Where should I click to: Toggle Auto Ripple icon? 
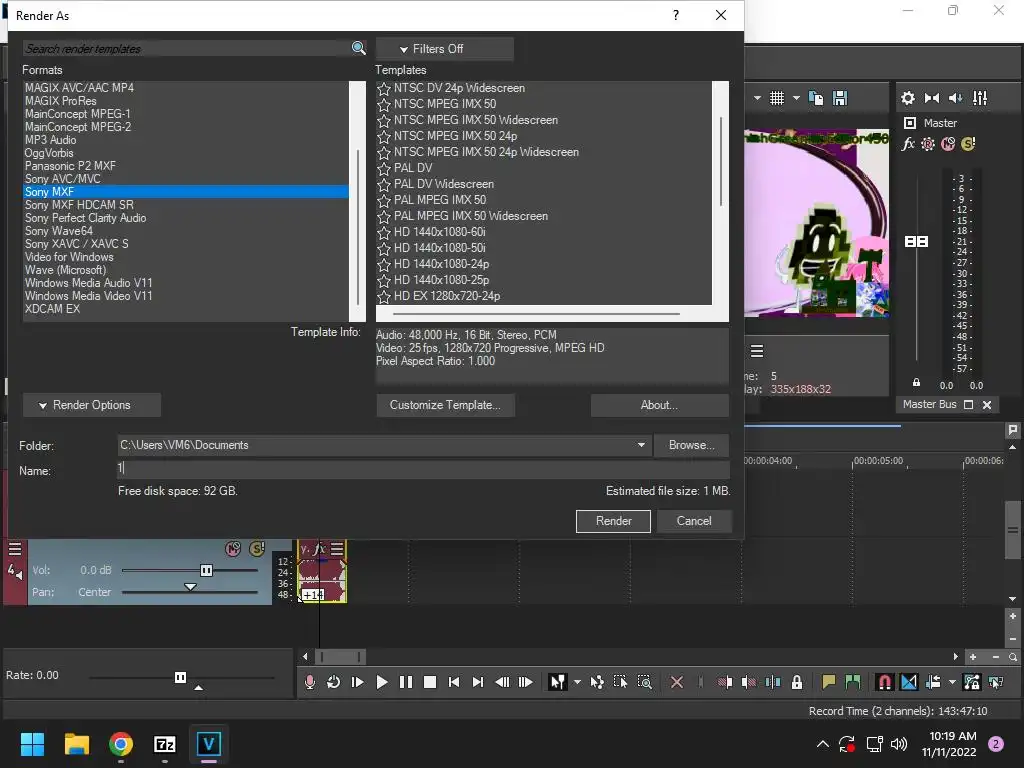point(933,682)
